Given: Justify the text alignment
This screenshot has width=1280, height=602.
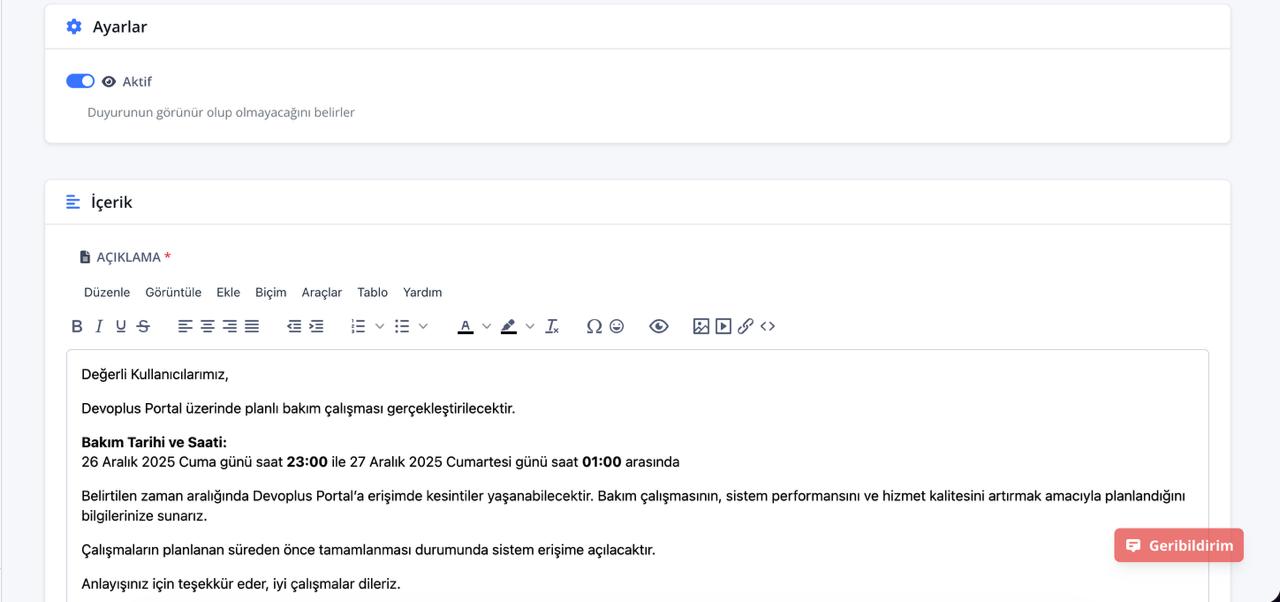Looking at the screenshot, I should coord(252,326).
